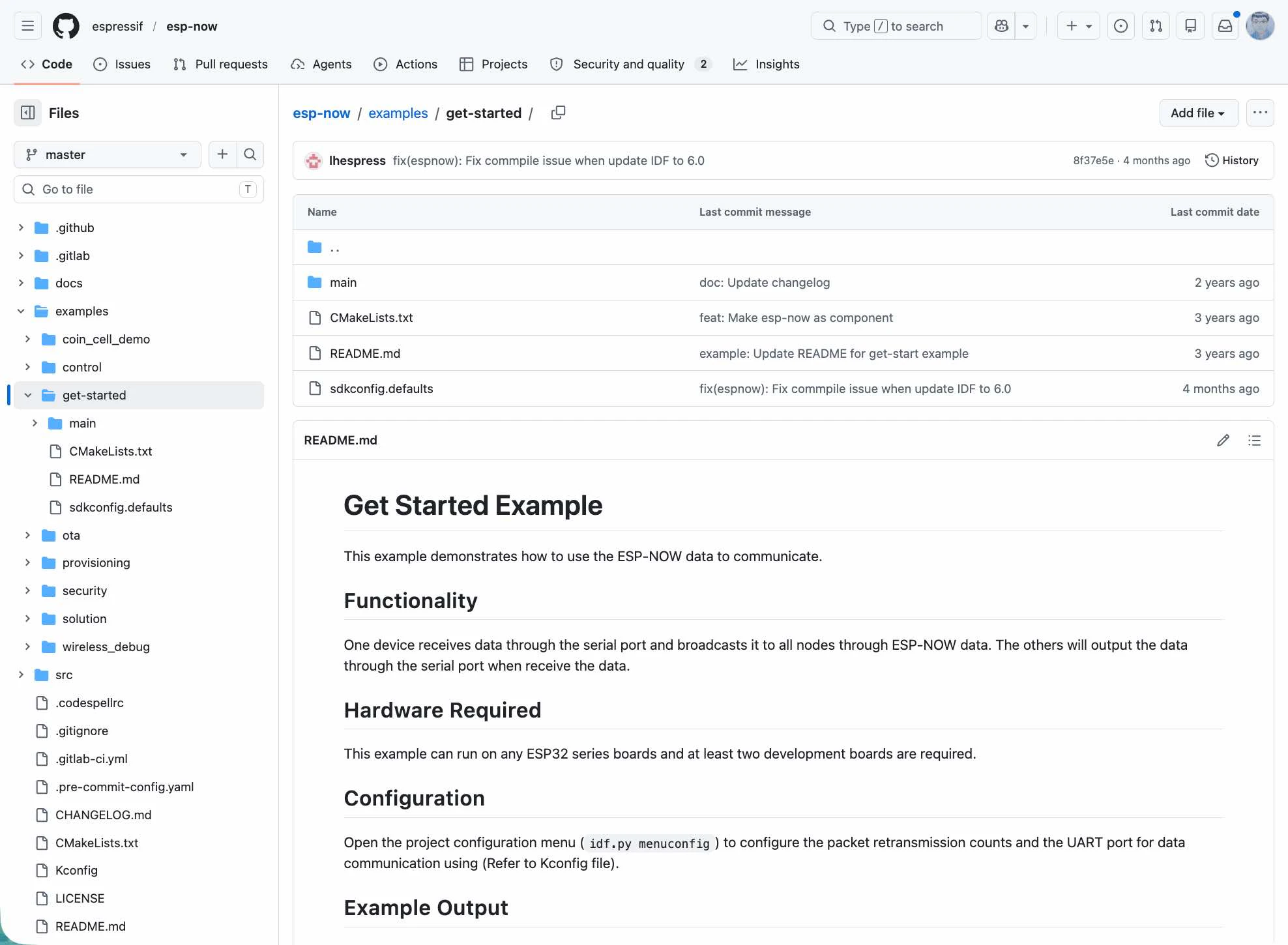This screenshot has height=945, width=1288.
Task: Open the user profile avatar menu
Action: [x=1260, y=26]
